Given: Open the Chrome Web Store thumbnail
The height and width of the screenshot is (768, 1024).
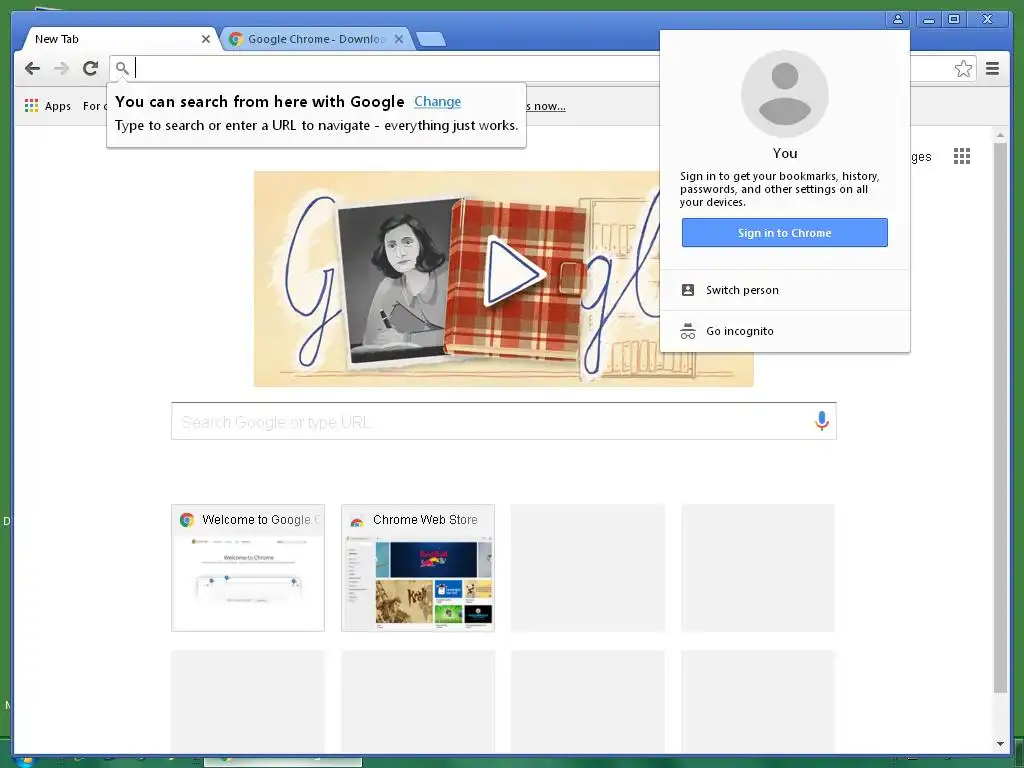Looking at the screenshot, I should (x=418, y=568).
